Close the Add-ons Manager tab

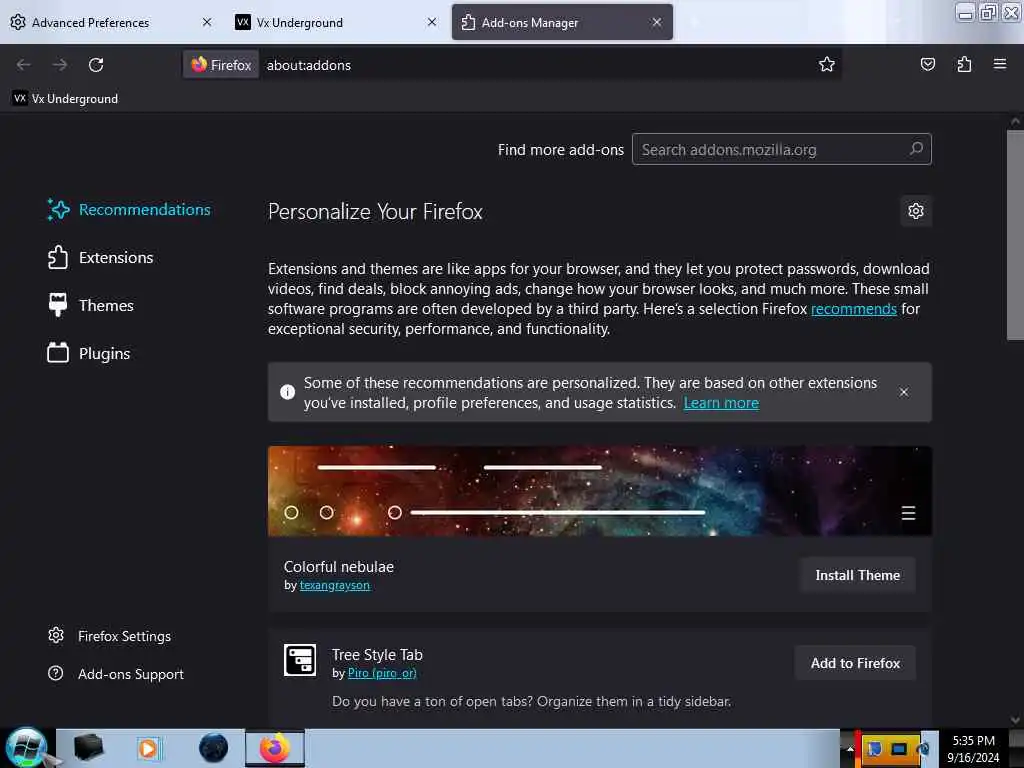[x=656, y=22]
